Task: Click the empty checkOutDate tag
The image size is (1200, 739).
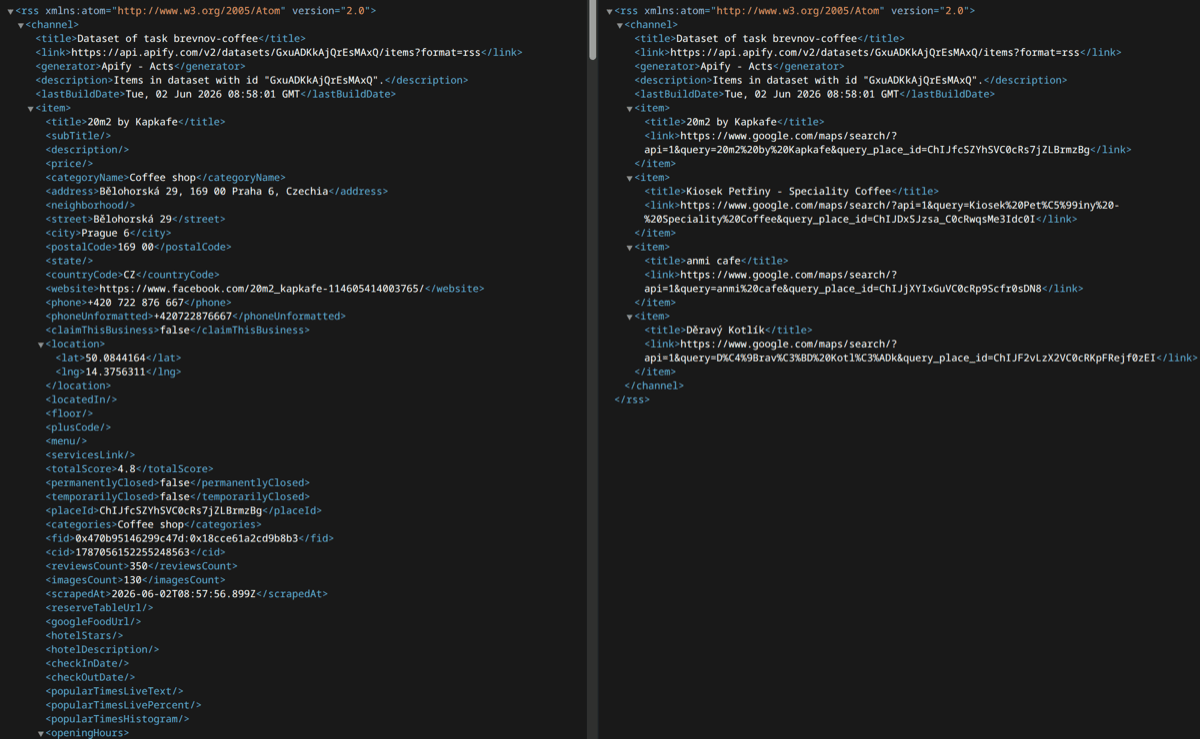Action: 91,677
